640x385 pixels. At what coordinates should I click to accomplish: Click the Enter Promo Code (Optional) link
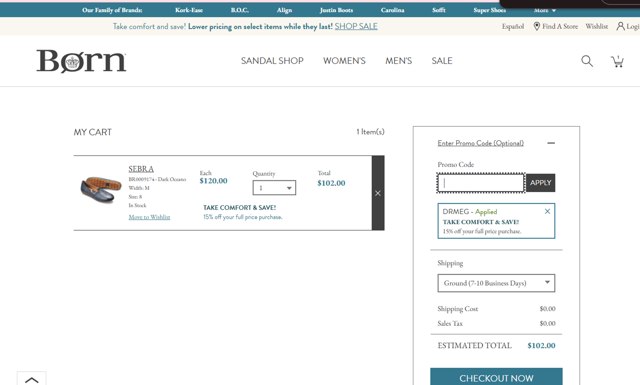(x=480, y=143)
